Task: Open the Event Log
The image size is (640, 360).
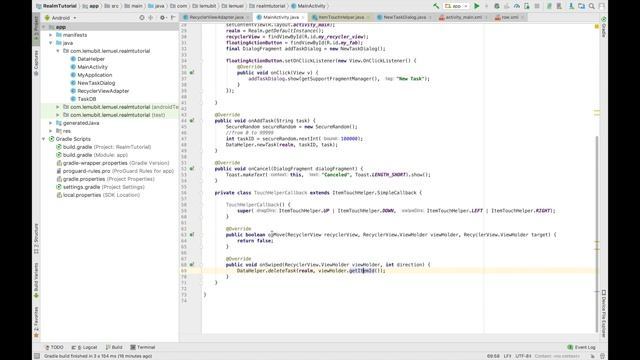Action: (582, 347)
